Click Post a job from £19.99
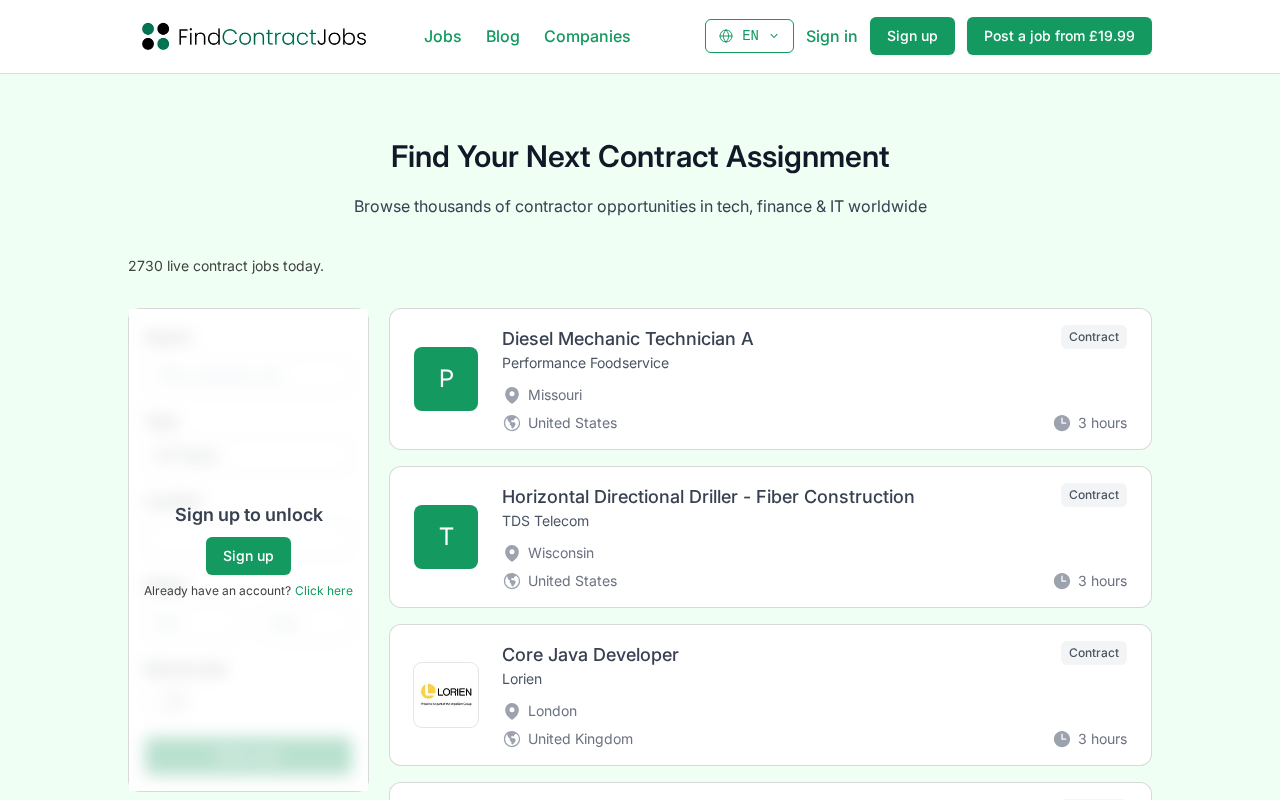 [1059, 36]
